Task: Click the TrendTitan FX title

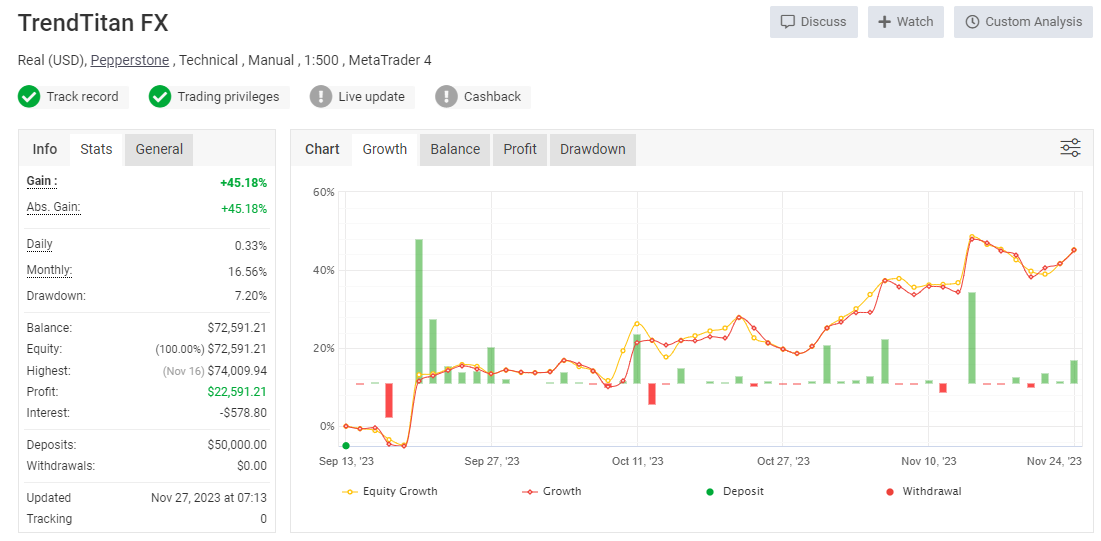Action: pos(93,23)
